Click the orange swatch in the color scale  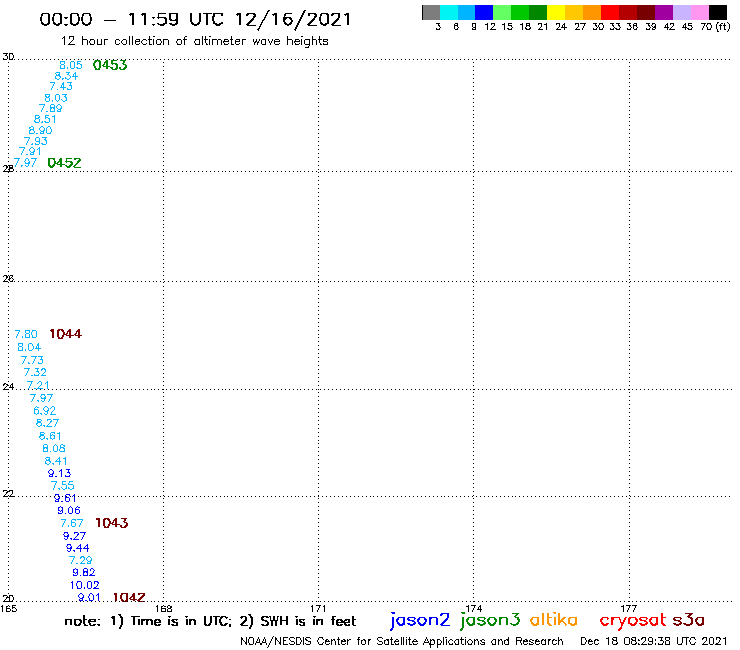pyautogui.click(x=592, y=12)
